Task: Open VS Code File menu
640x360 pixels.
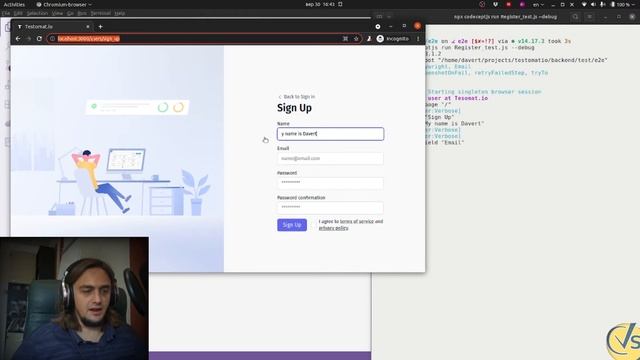Action: [x=6, y=13]
